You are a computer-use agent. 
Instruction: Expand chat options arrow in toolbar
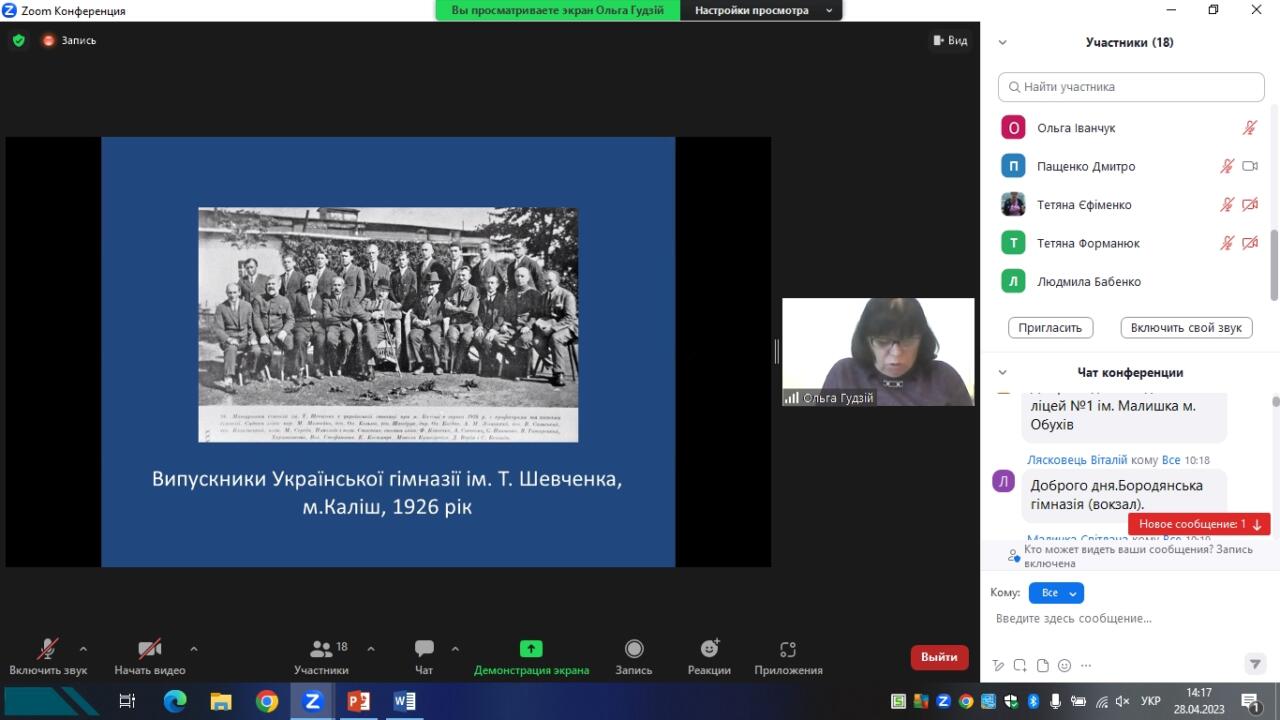[455, 649]
